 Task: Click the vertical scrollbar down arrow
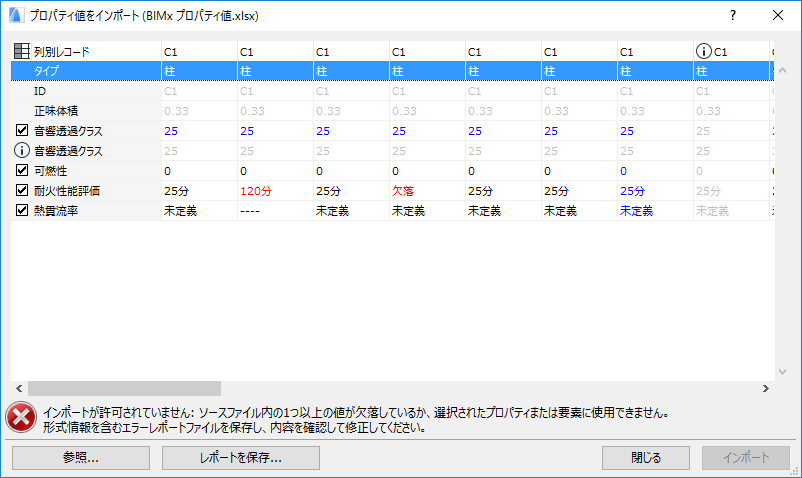point(783,372)
